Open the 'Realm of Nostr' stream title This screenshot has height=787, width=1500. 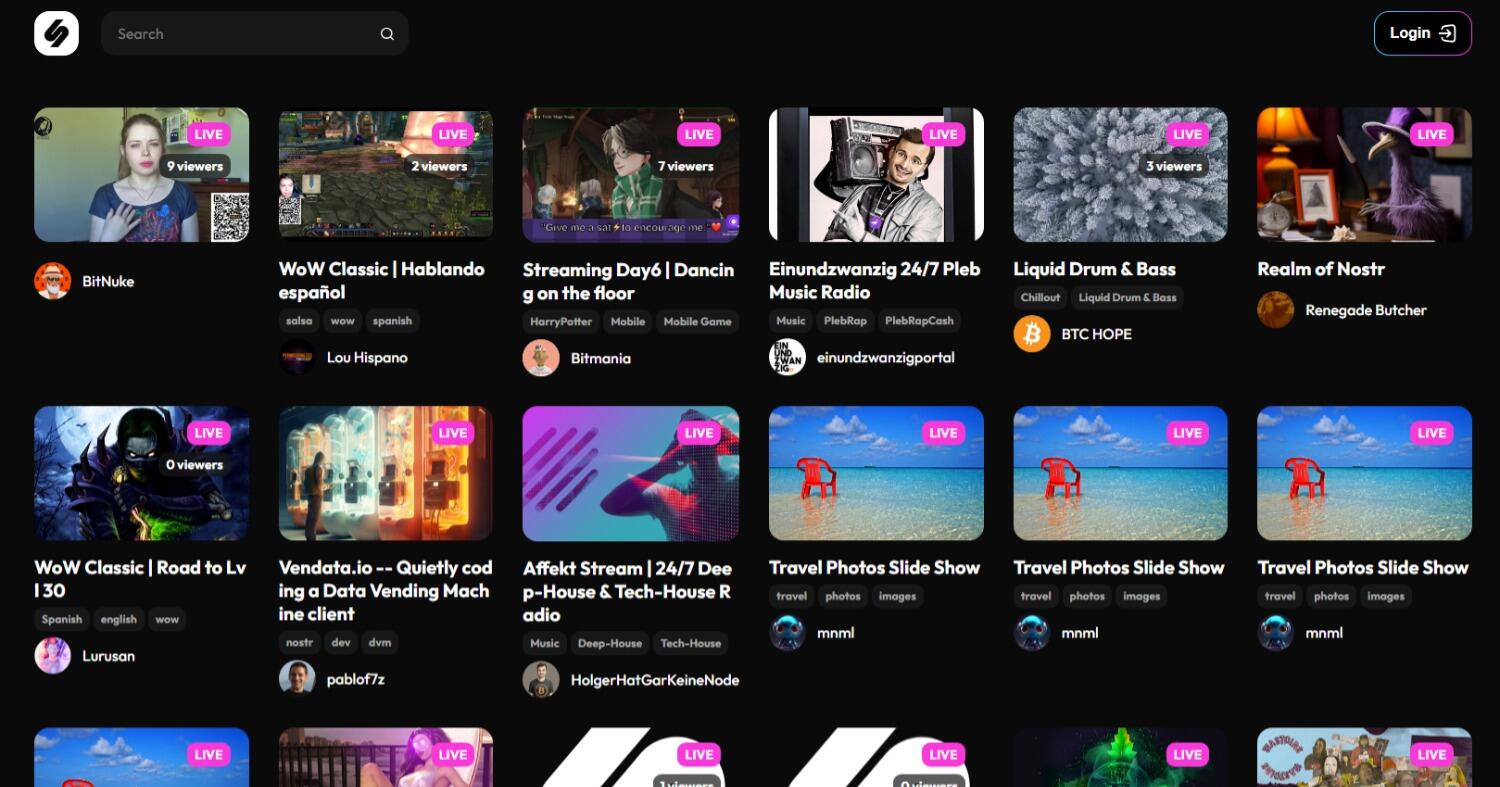click(1321, 269)
